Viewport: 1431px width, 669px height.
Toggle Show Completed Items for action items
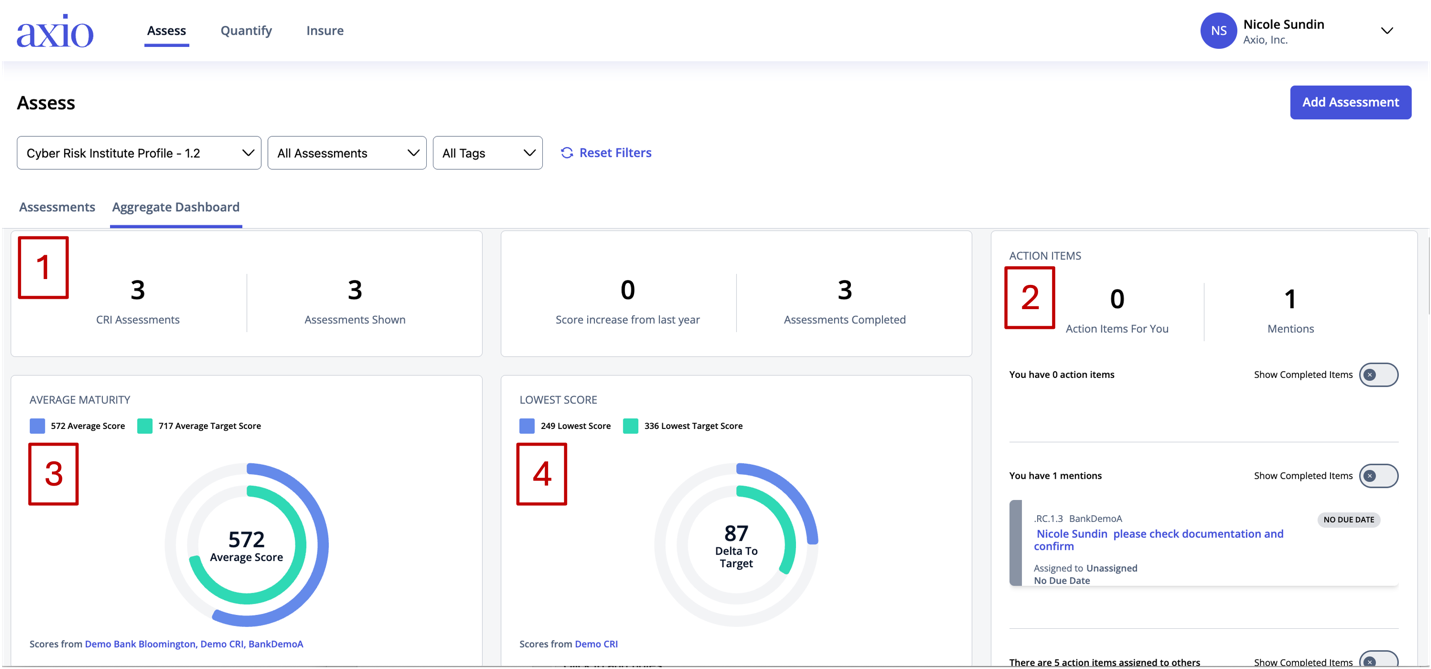(x=1378, y=375)
